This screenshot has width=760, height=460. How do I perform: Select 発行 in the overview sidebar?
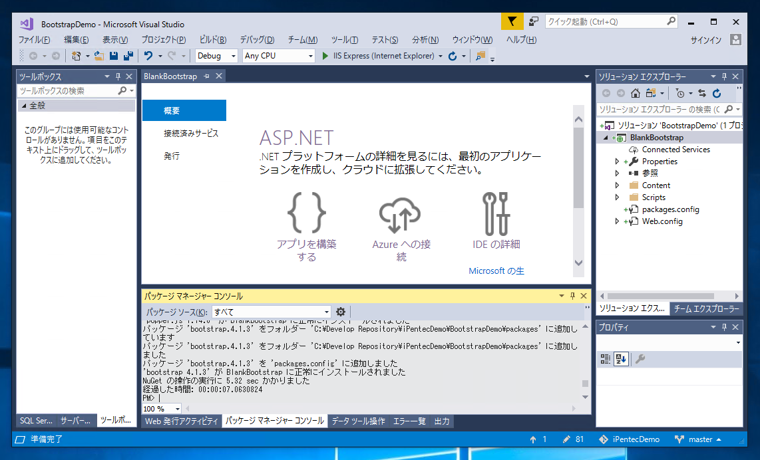pyautogui.click(x=172, y=156)
